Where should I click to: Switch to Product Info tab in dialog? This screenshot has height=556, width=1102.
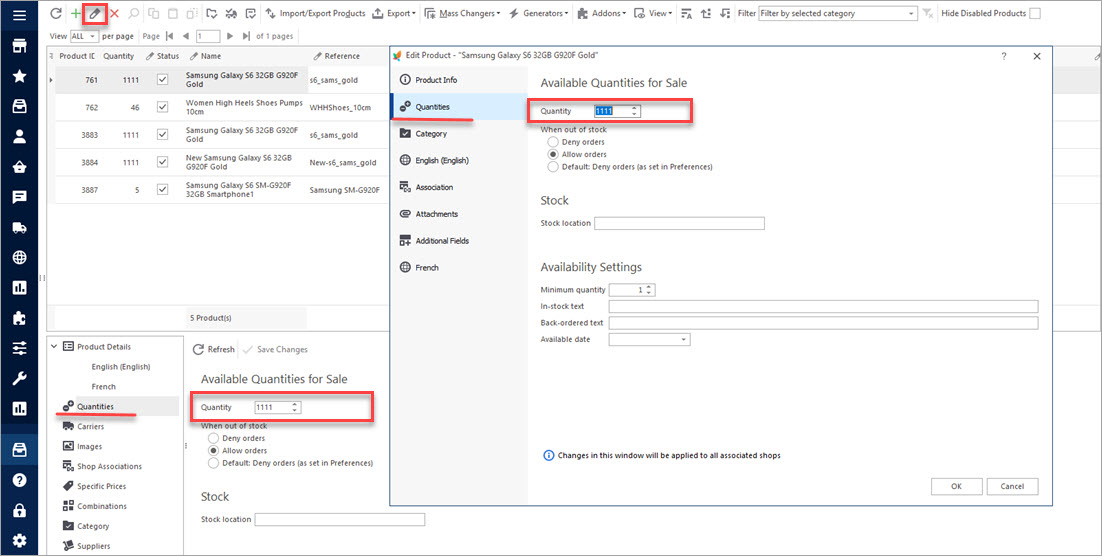pos(458,79)
